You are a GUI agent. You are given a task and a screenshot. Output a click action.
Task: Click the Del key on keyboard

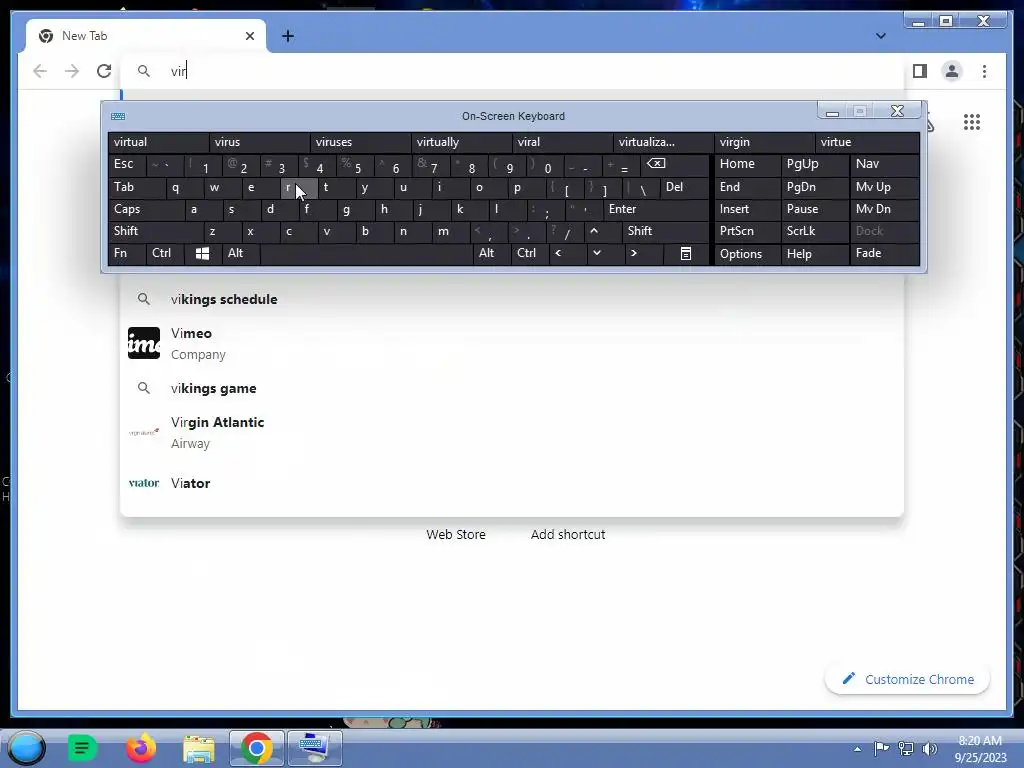(684, 187)
